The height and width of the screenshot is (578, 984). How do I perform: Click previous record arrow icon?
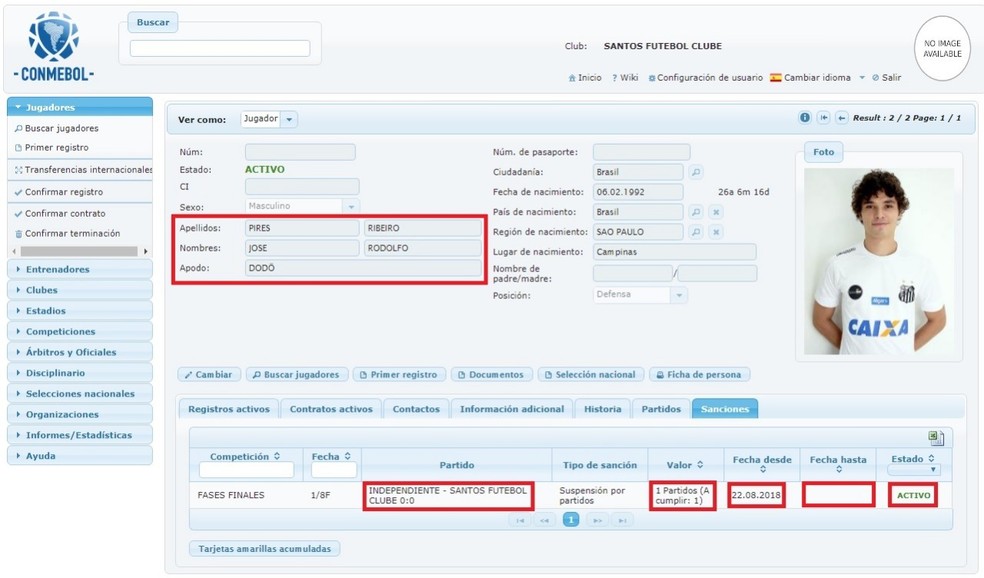pos(841,118)
